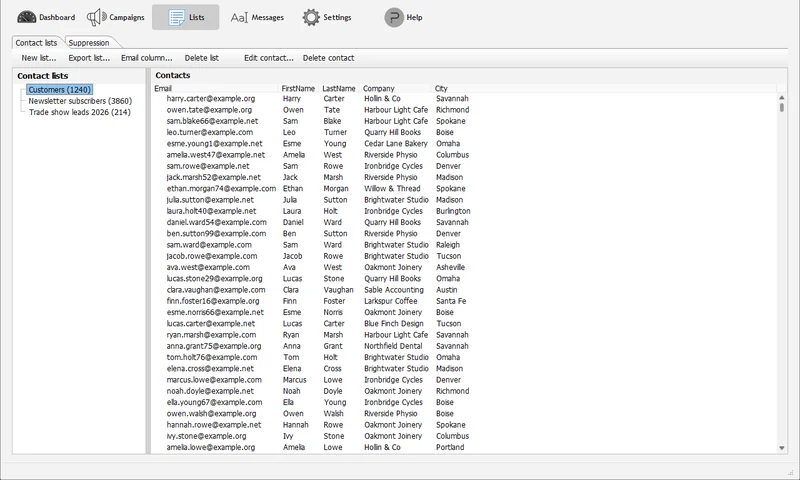Select contact owen.walsh@example.org
This screenshot has height=480, width=800.
[x=211, y=413]
